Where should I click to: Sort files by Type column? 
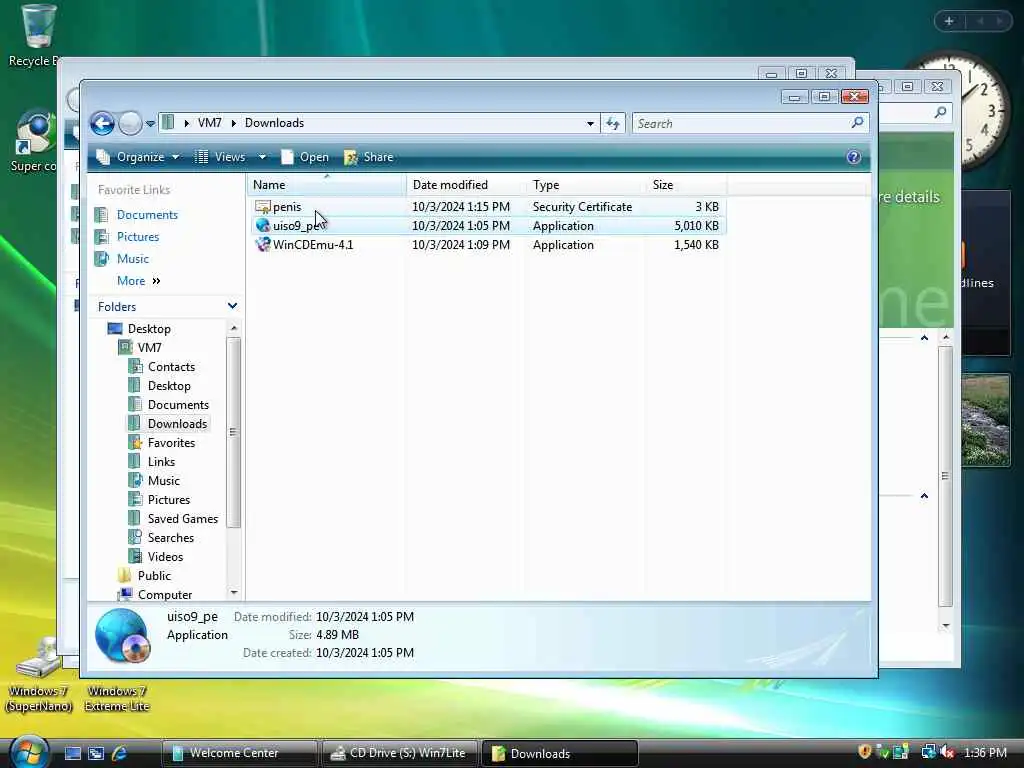585,185
